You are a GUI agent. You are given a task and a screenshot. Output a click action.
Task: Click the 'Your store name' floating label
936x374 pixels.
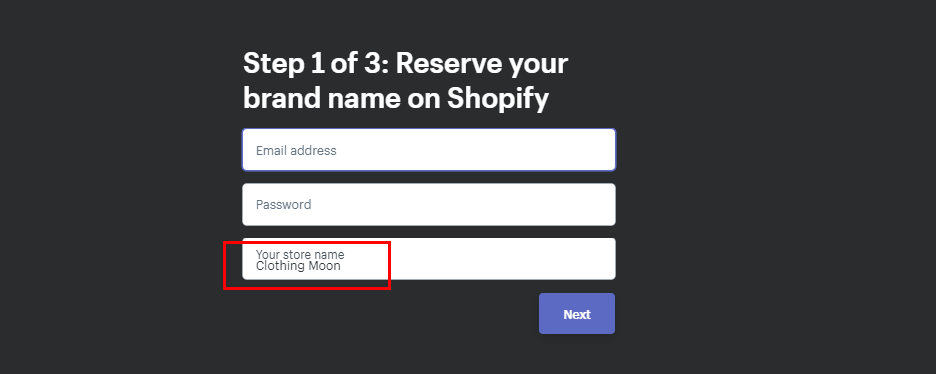pyautogui.click(x=300, y=255)
